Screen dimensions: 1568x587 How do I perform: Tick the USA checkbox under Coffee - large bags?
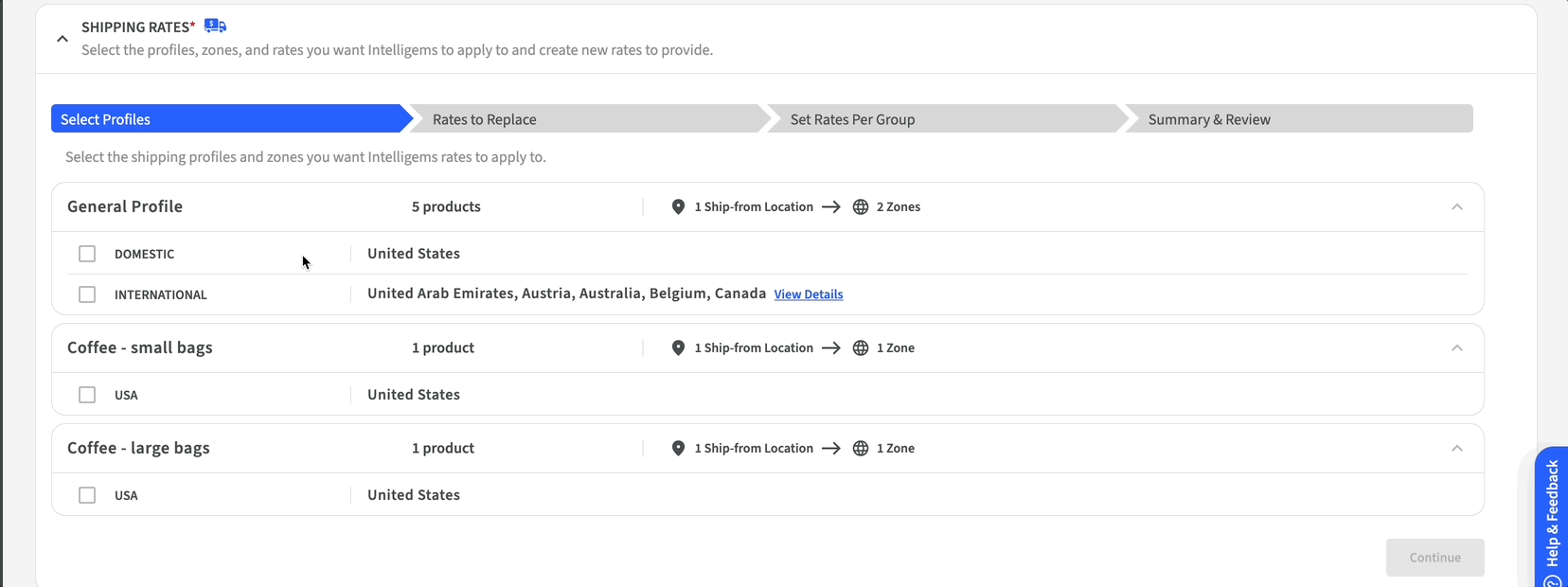(87, 495)
